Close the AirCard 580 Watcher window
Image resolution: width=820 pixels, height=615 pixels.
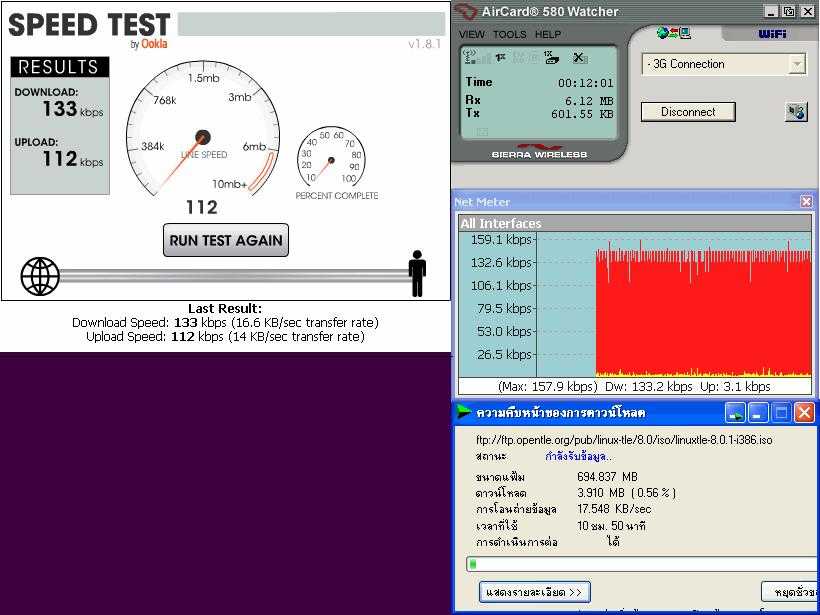coord(806,11)
